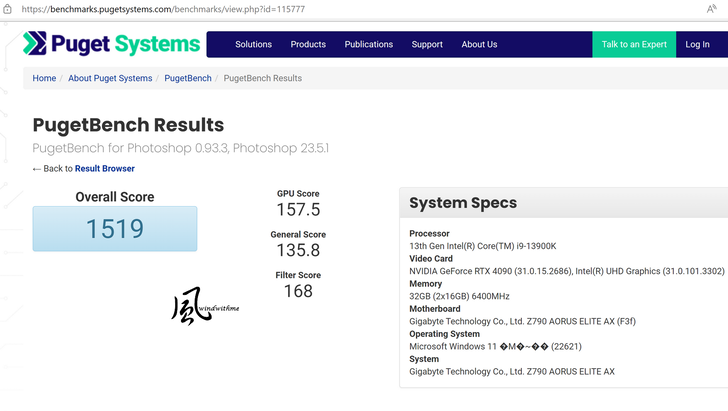
Task: Click the Log In button
Action: tap(697, 44)
